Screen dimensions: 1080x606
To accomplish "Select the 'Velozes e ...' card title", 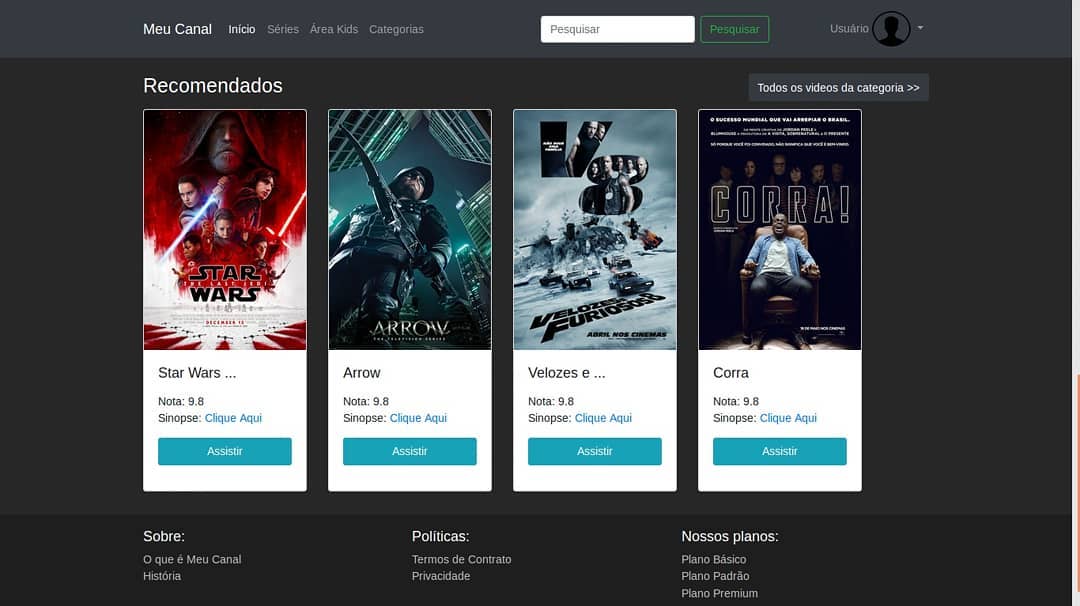I will [x=566, y=373].
